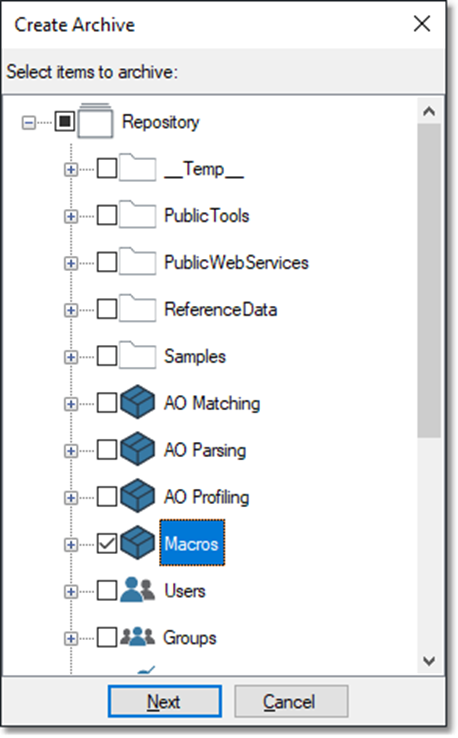458x738 pixels.
Task: Check the Samples folder checkbox
Action: [107, 356]
